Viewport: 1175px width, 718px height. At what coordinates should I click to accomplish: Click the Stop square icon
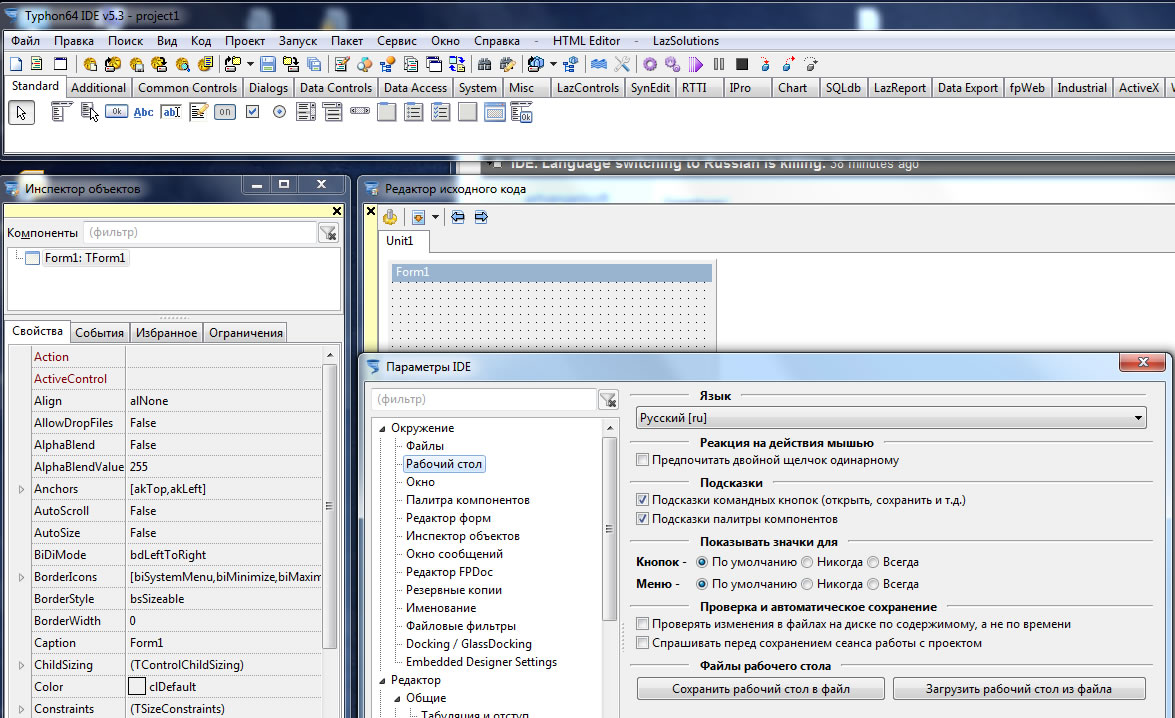[x=742, y=64]
